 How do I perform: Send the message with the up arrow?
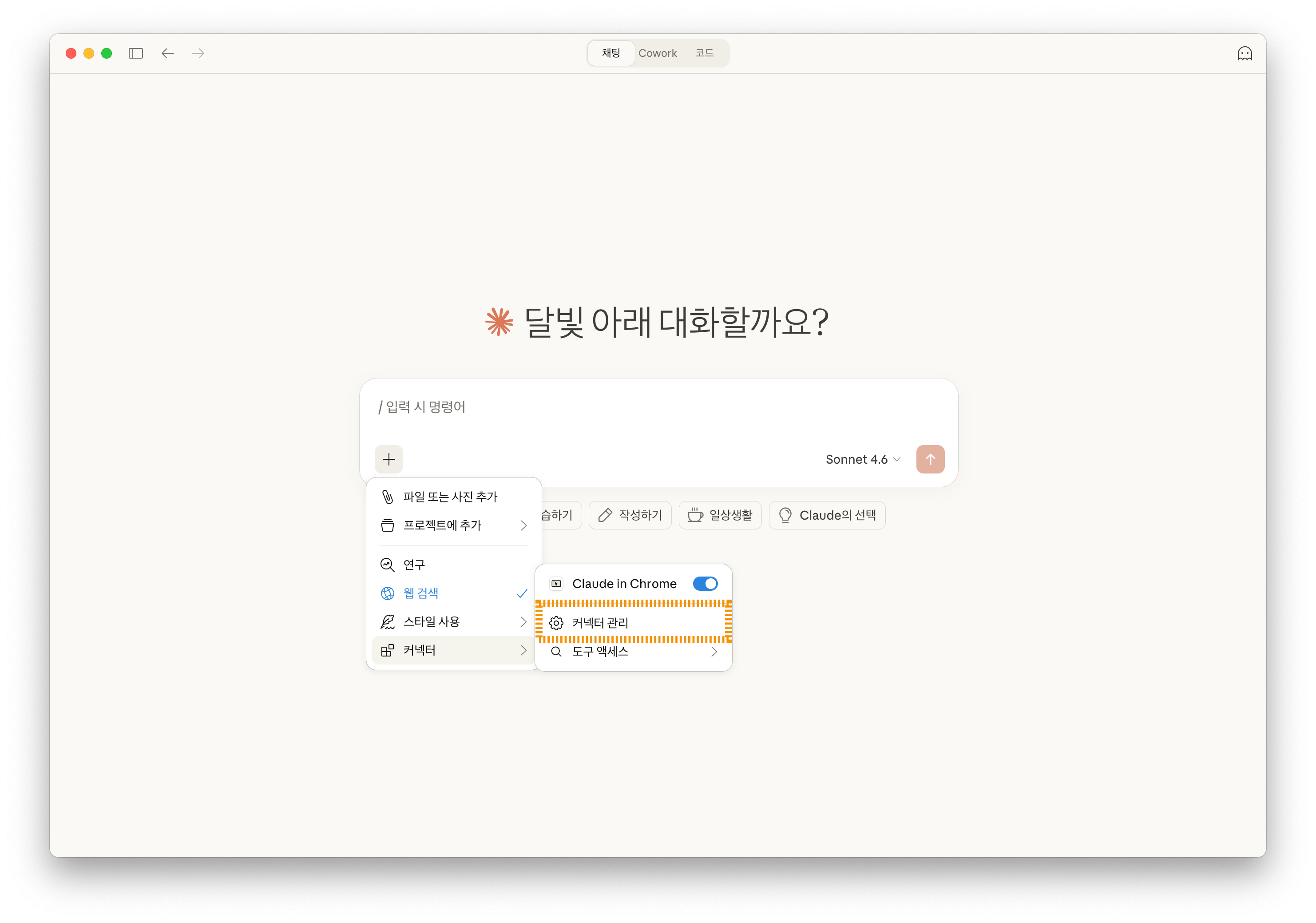[x=930, y=459]
